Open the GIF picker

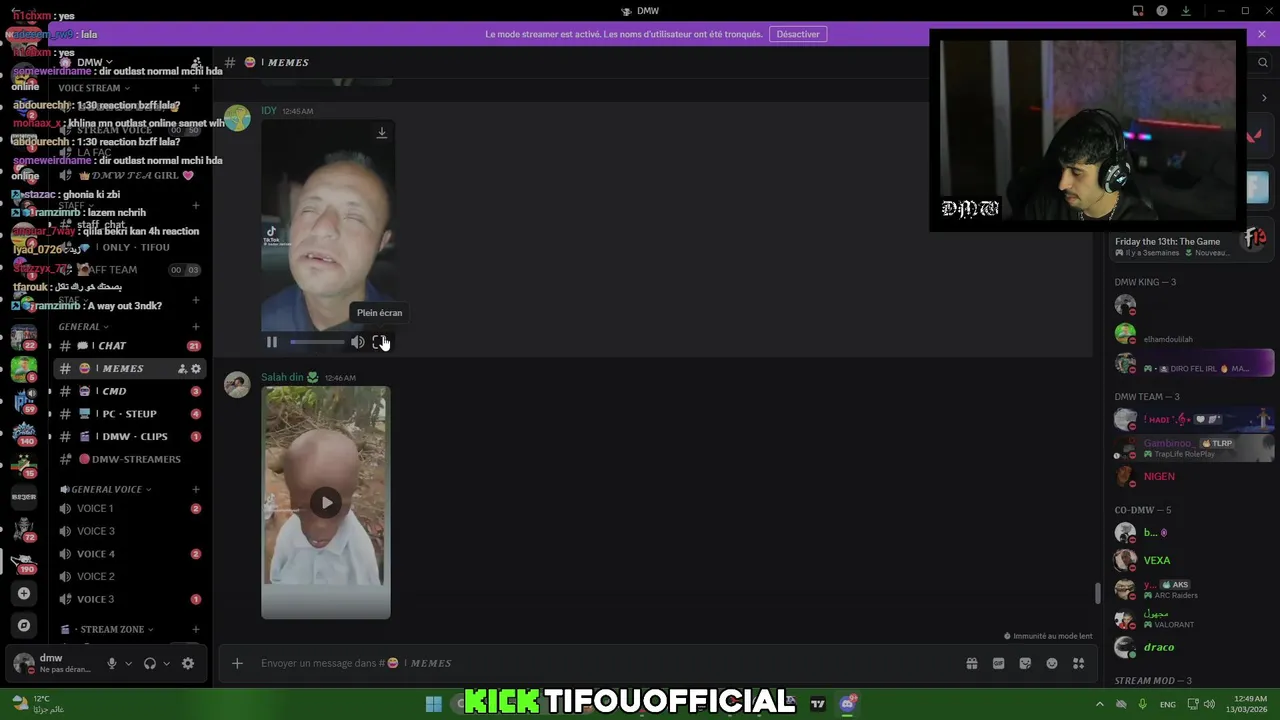[998, 663]
